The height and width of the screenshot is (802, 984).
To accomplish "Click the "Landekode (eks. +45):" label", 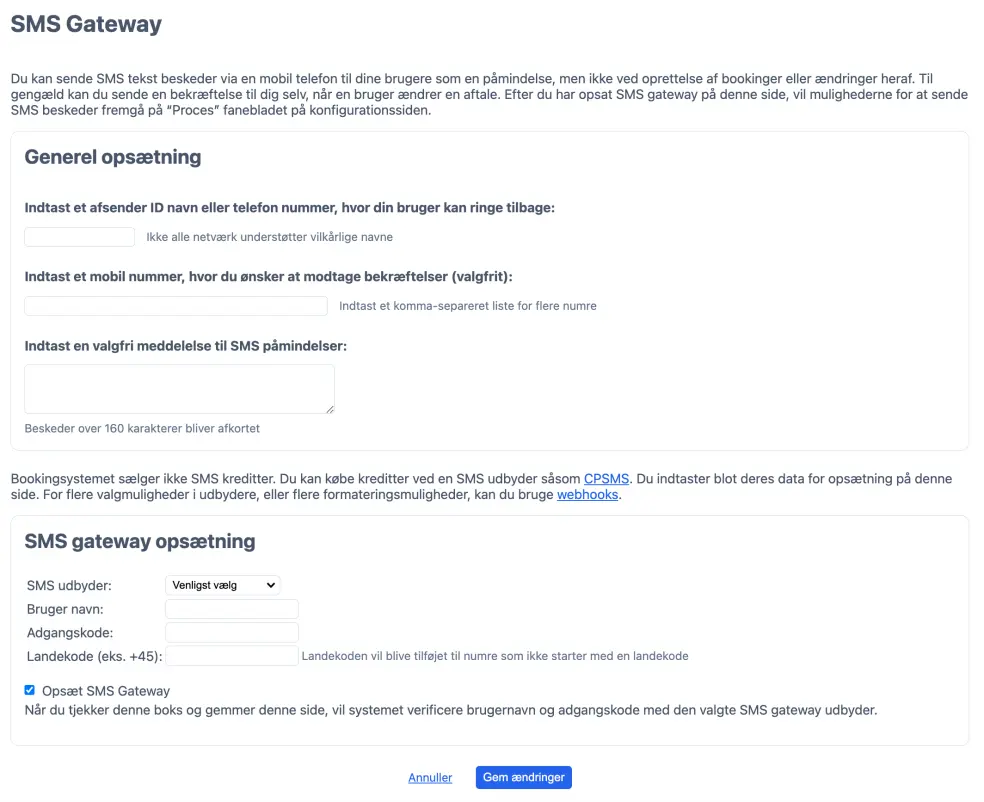I will point(95,656).
